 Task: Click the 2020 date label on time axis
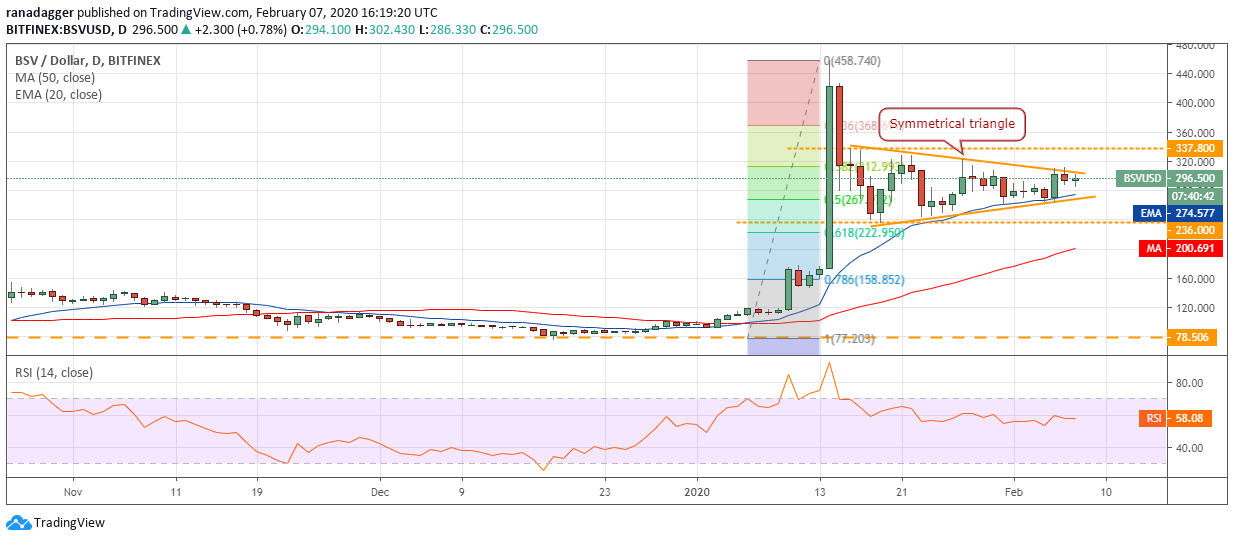pyautogui.click(x=696, y=492)
